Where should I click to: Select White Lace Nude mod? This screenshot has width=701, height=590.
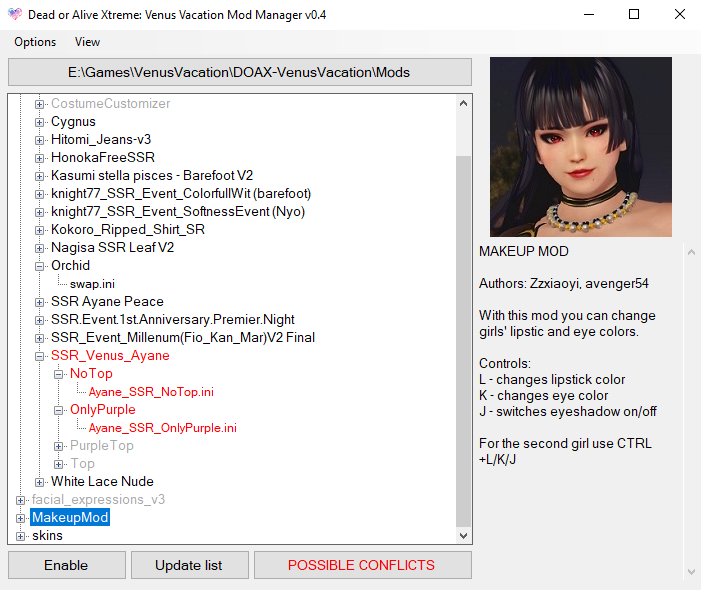(x=102, y=481)
